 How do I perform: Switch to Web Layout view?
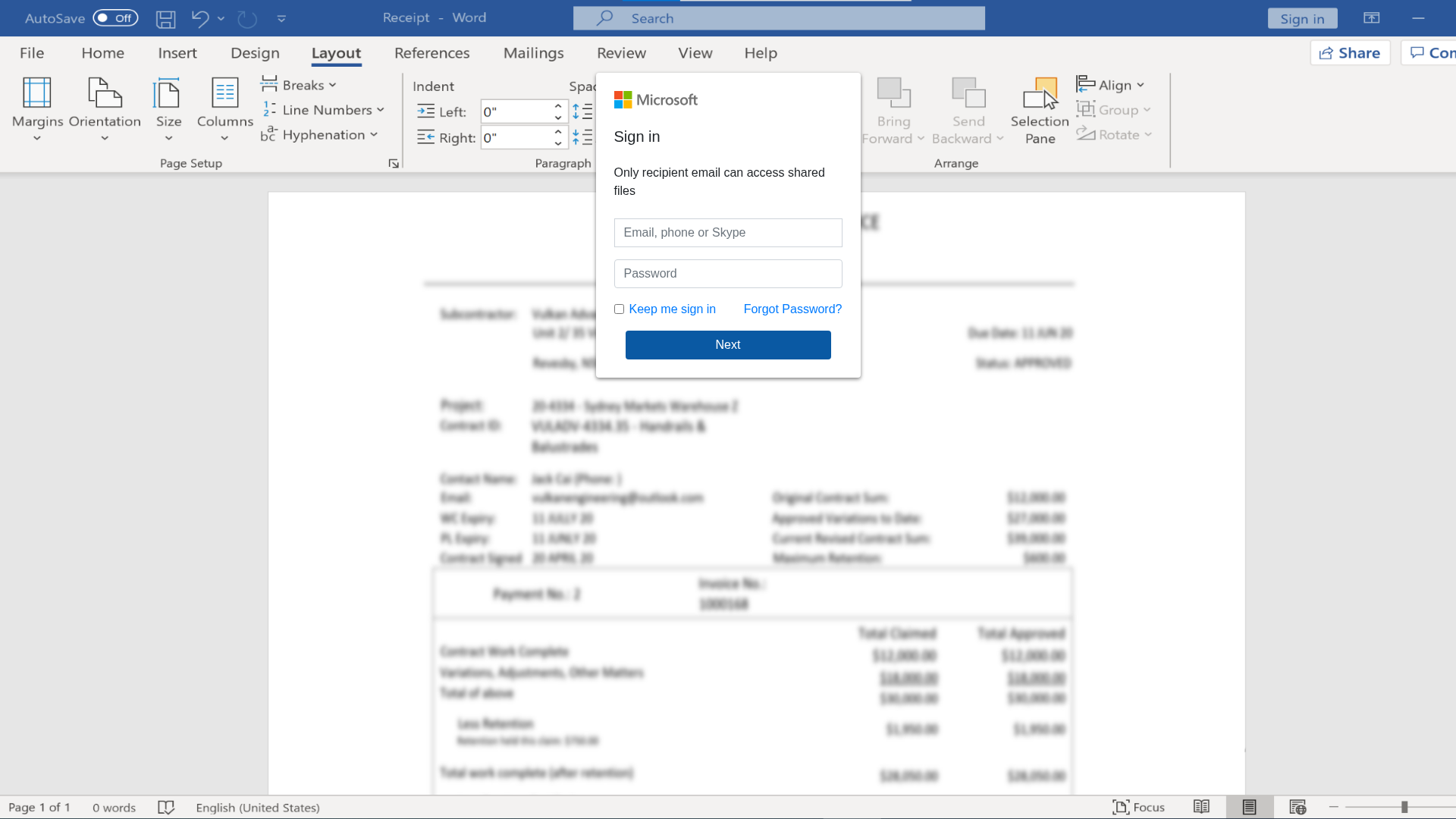click(1298, 808)
